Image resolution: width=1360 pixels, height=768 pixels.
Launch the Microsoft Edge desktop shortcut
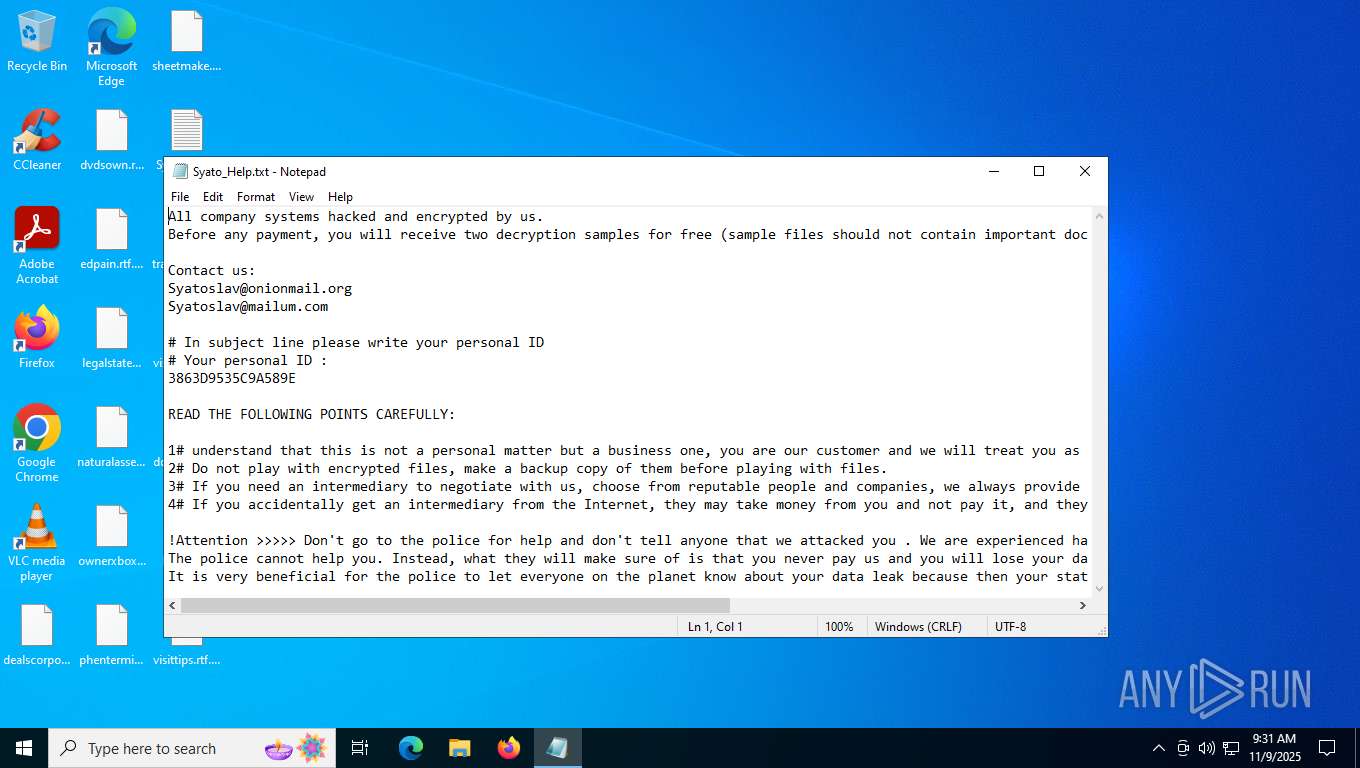[x=111, y=47]
